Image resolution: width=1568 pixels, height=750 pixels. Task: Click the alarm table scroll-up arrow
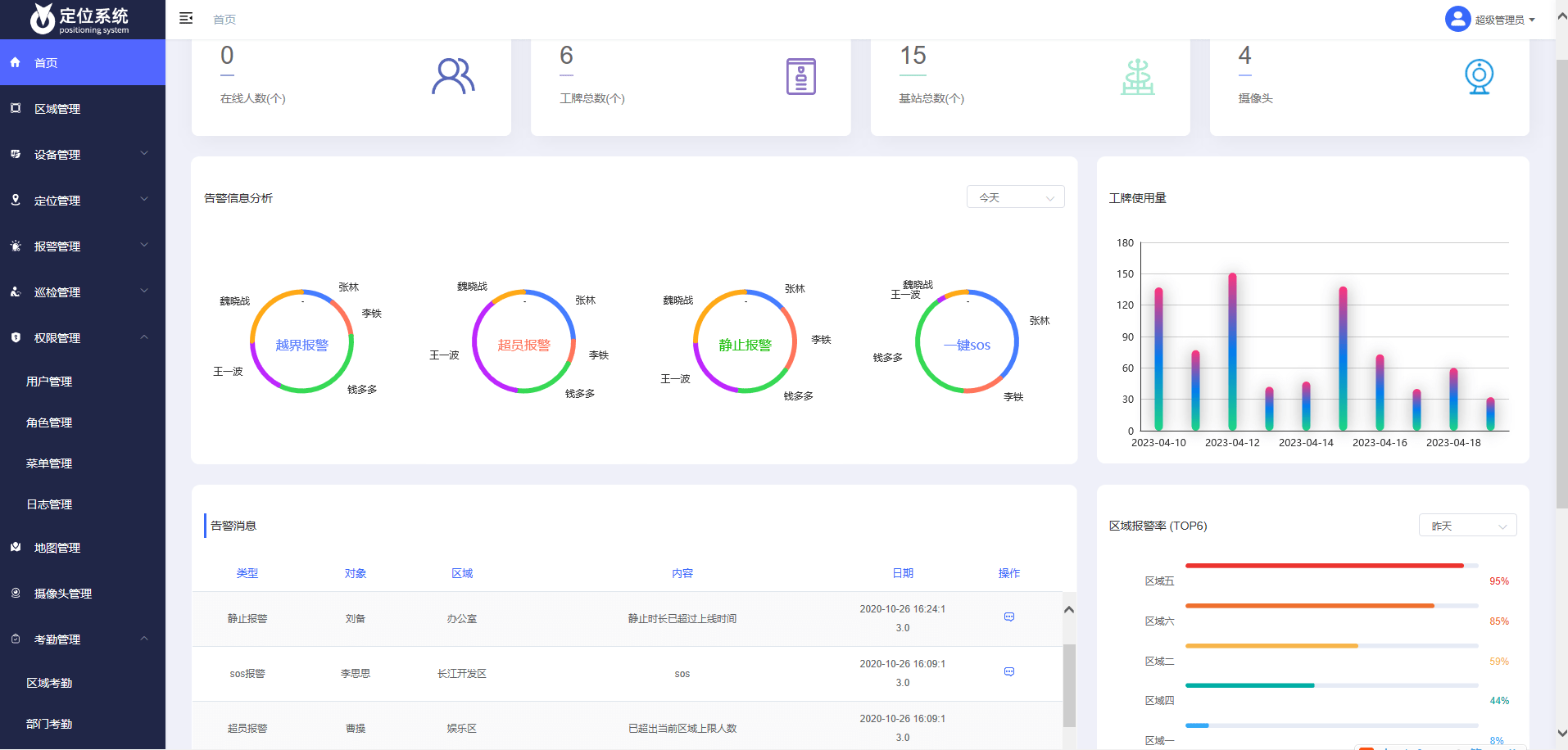[x=1069, y=609]
